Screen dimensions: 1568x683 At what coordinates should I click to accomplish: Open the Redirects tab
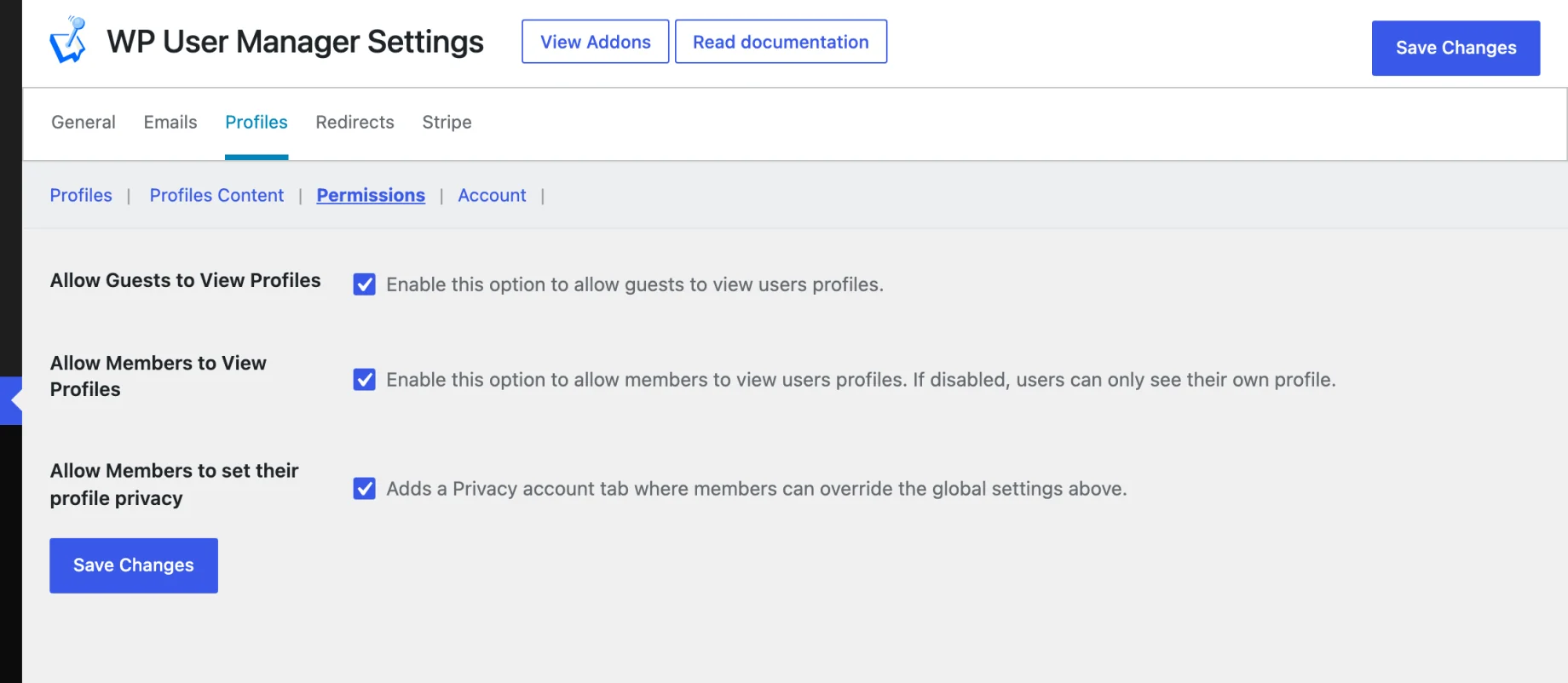coord(355,123)
